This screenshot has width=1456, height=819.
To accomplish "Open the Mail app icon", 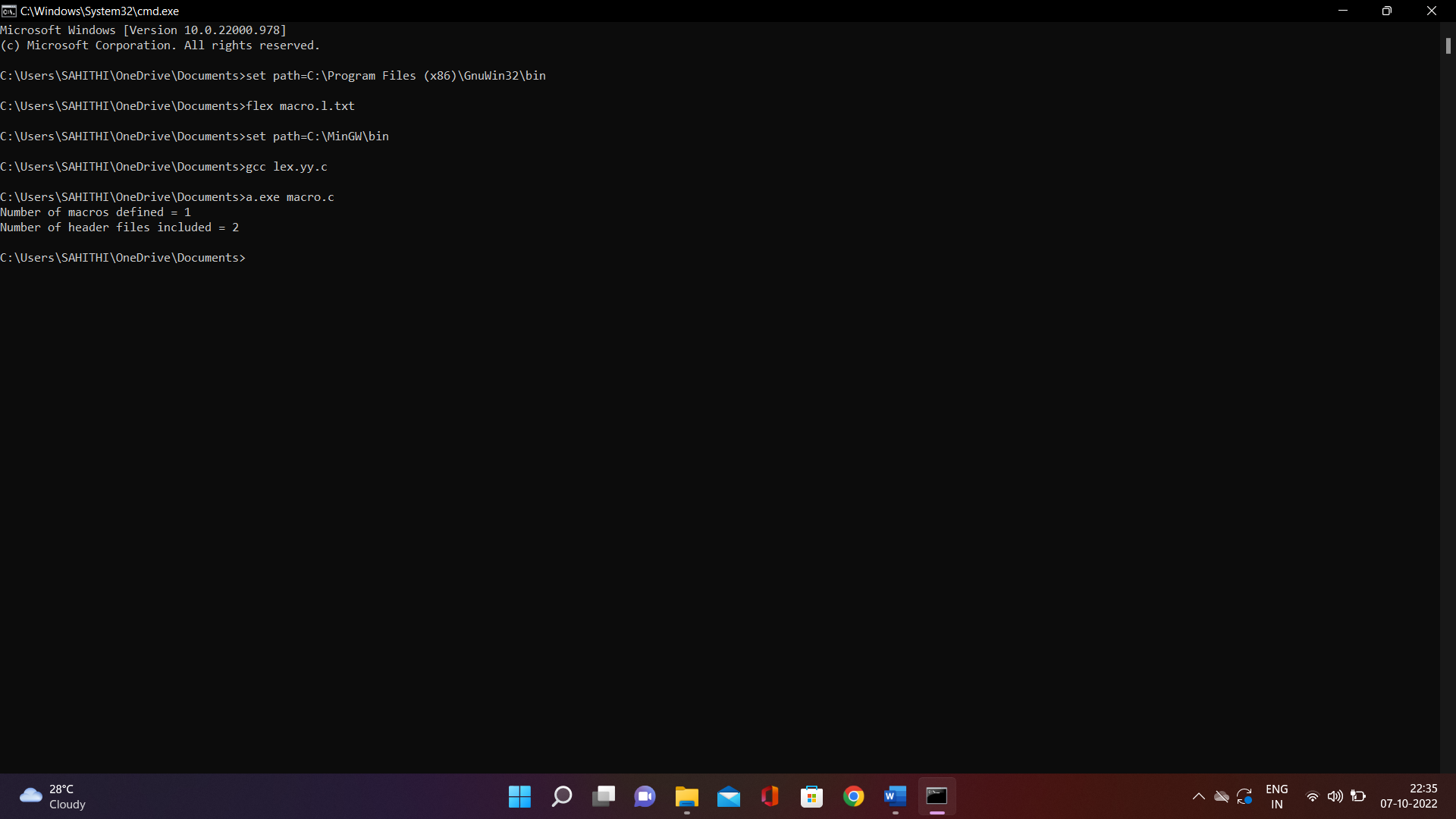I will (729, 796).
